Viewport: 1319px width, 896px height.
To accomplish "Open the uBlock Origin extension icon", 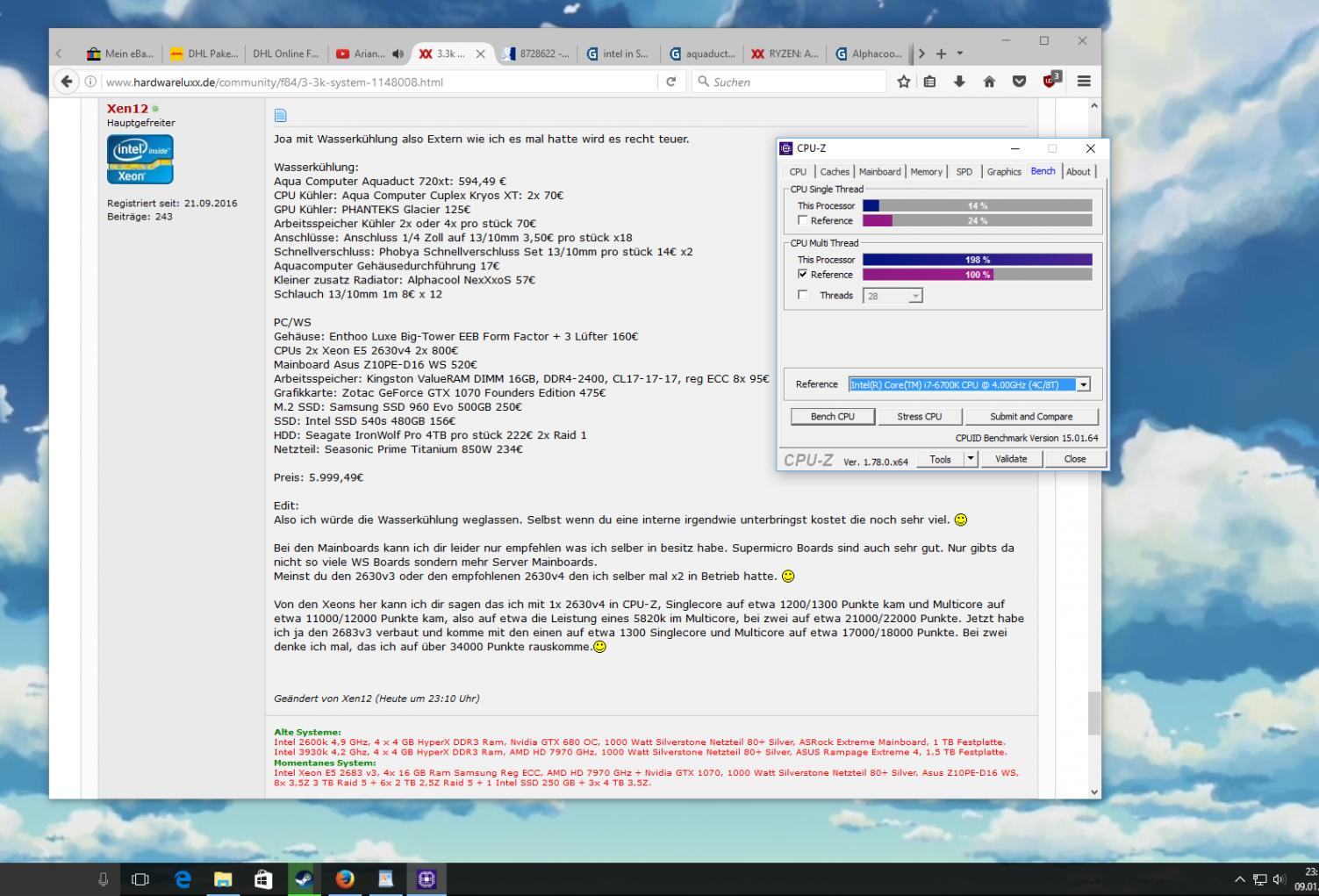I will tap(1050, 80).
